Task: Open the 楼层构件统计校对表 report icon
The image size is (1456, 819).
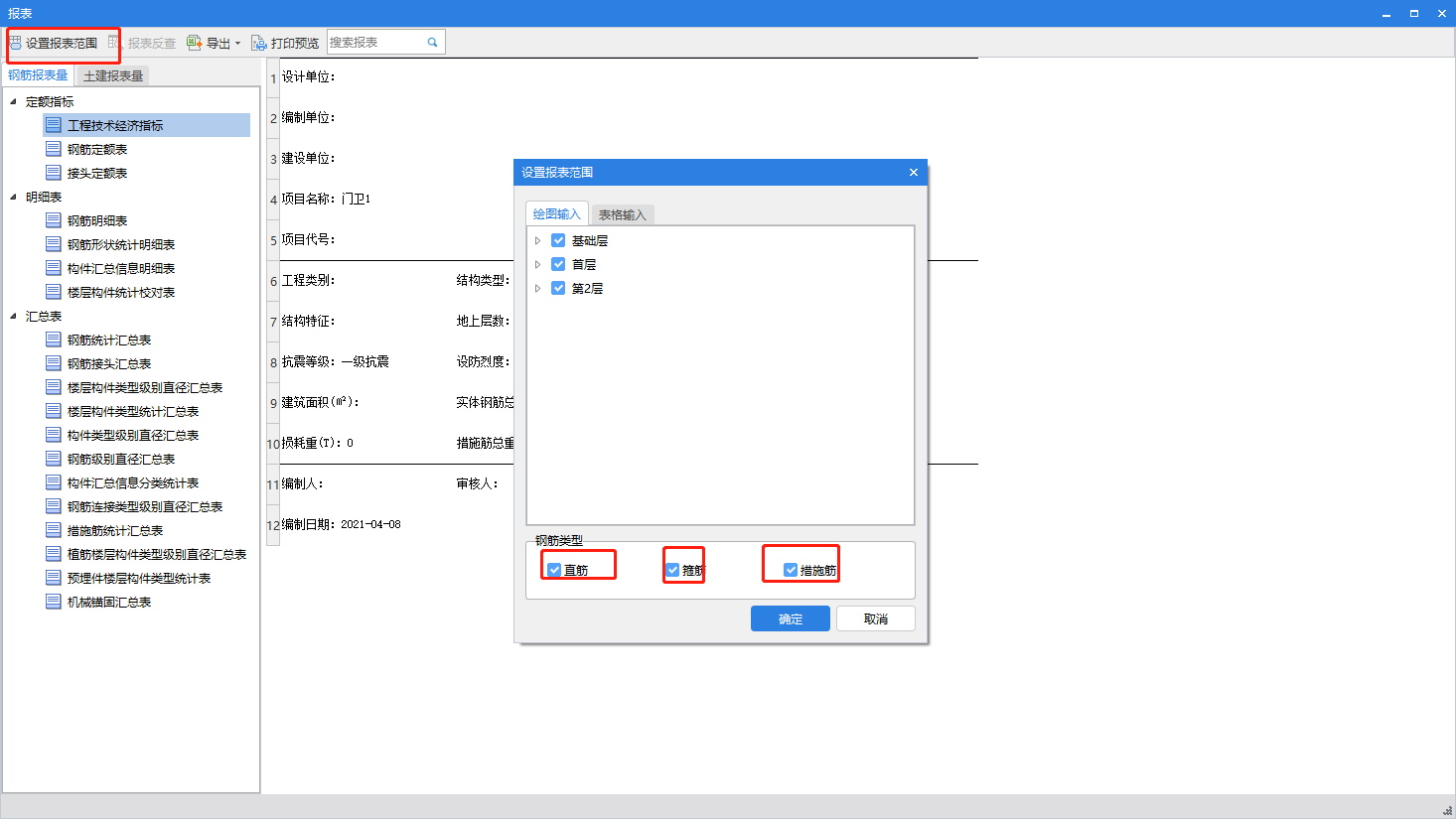Action: 54,292
